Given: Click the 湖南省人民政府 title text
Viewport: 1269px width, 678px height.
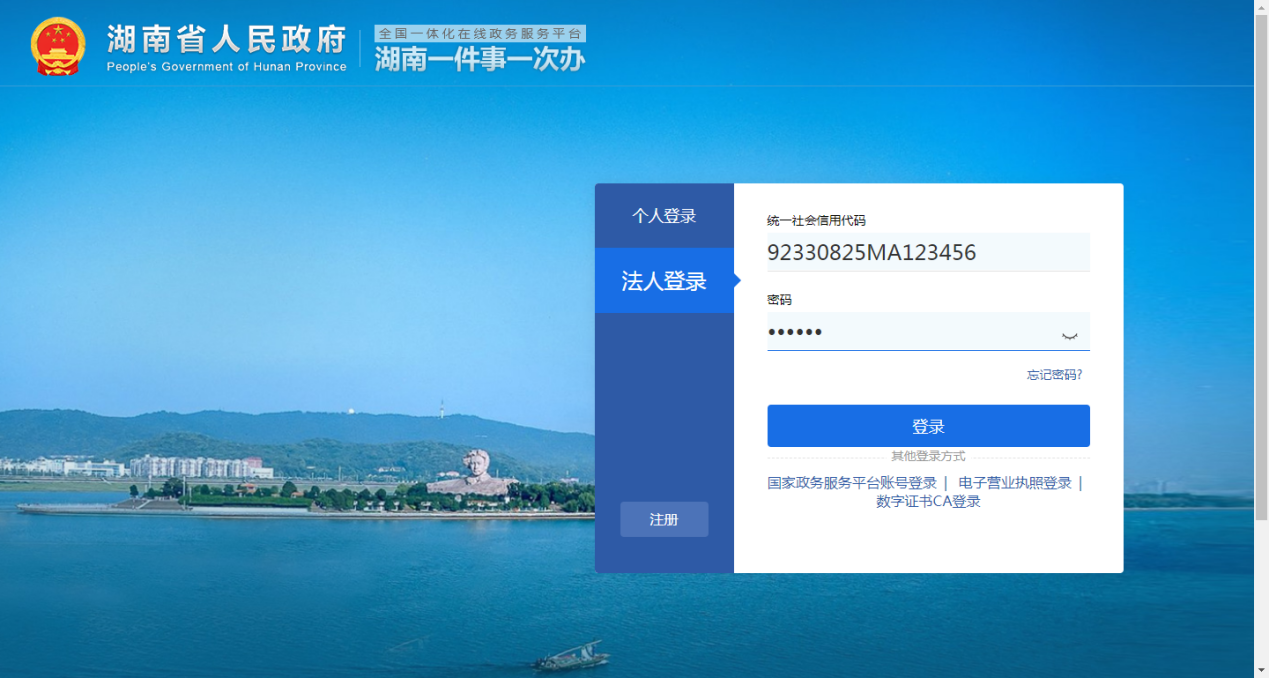Looking at the screenshot, I should coord(226,39).
